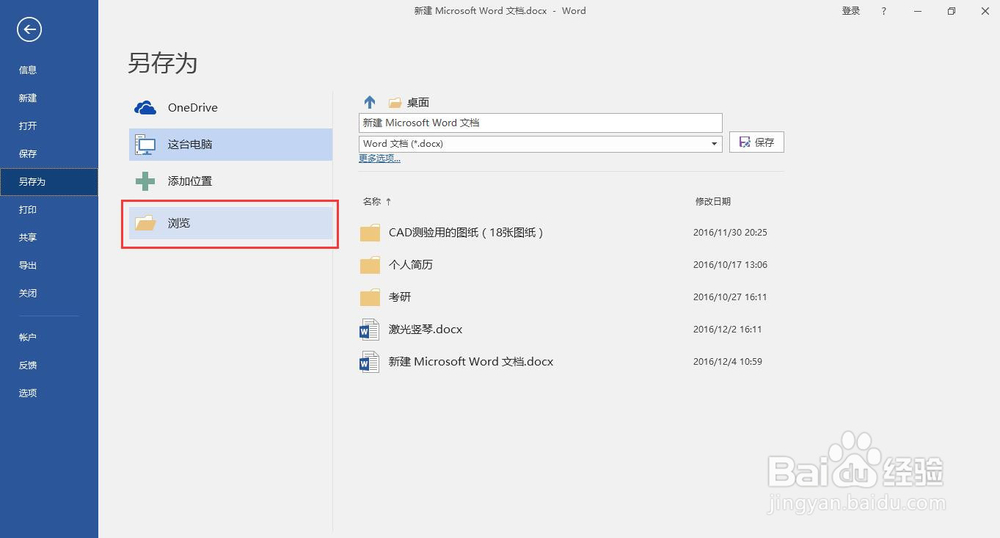The image size is (1000, 538).
Task: Click the 保存 button beside file type
Action: click(x=756, y=142)
